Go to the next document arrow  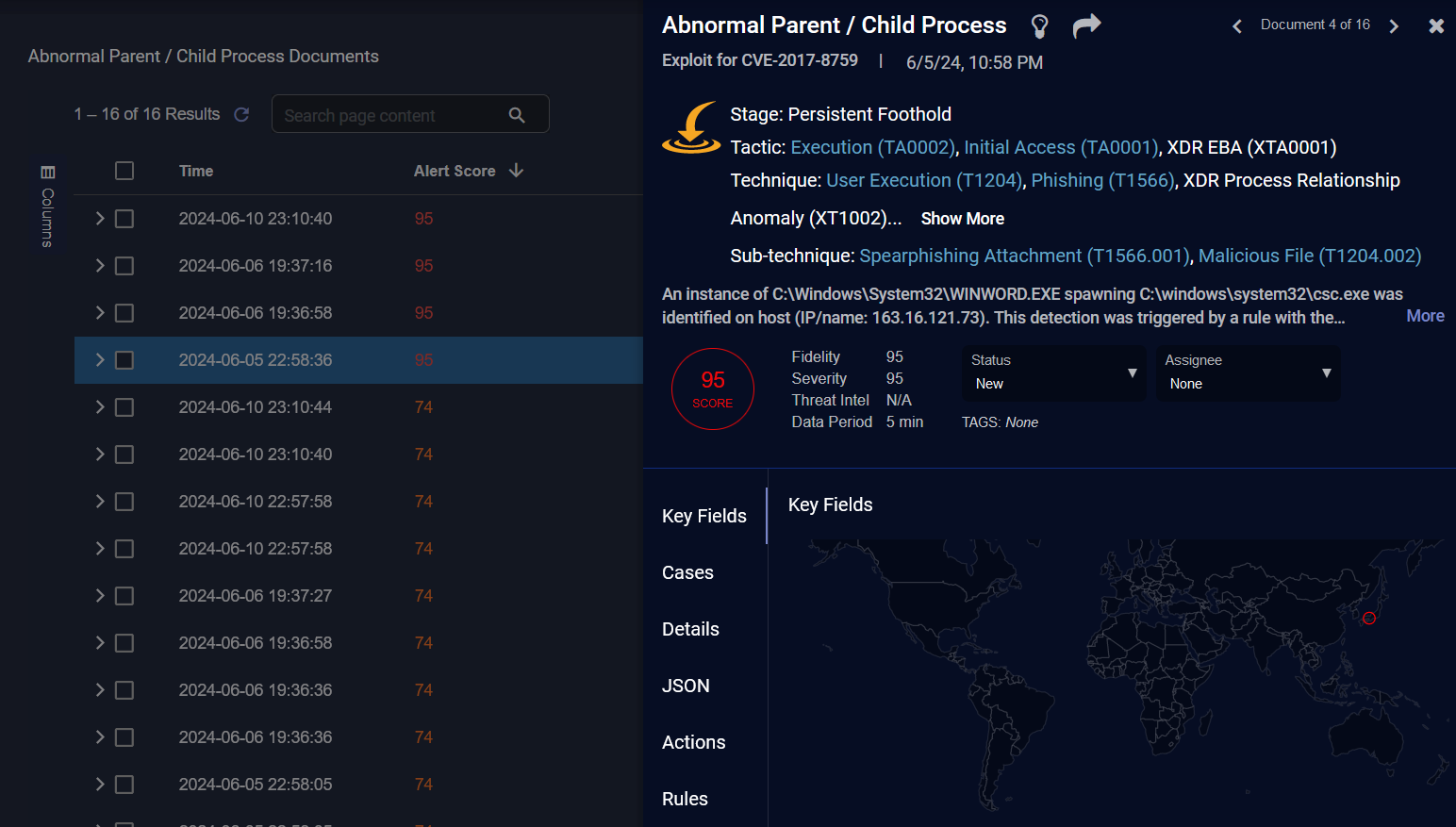[1394, 26]
